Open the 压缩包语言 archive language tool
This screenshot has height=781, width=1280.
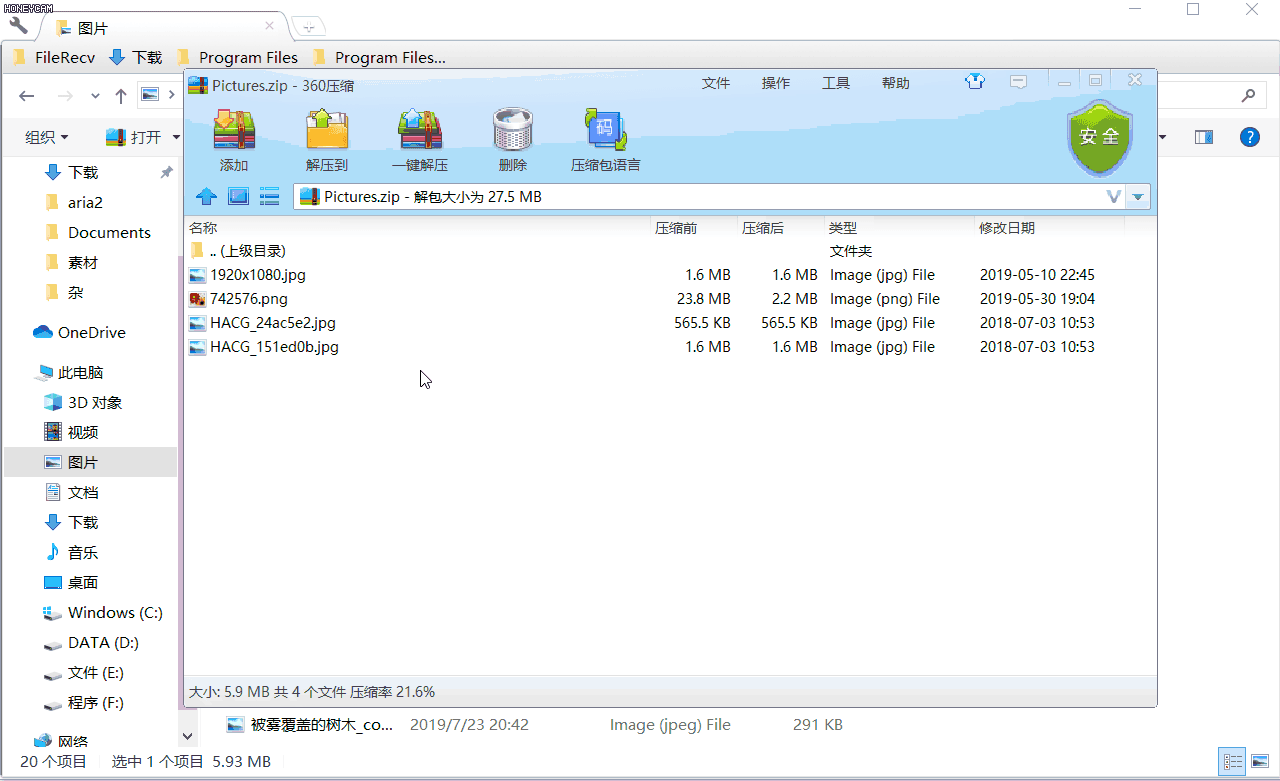606,141
